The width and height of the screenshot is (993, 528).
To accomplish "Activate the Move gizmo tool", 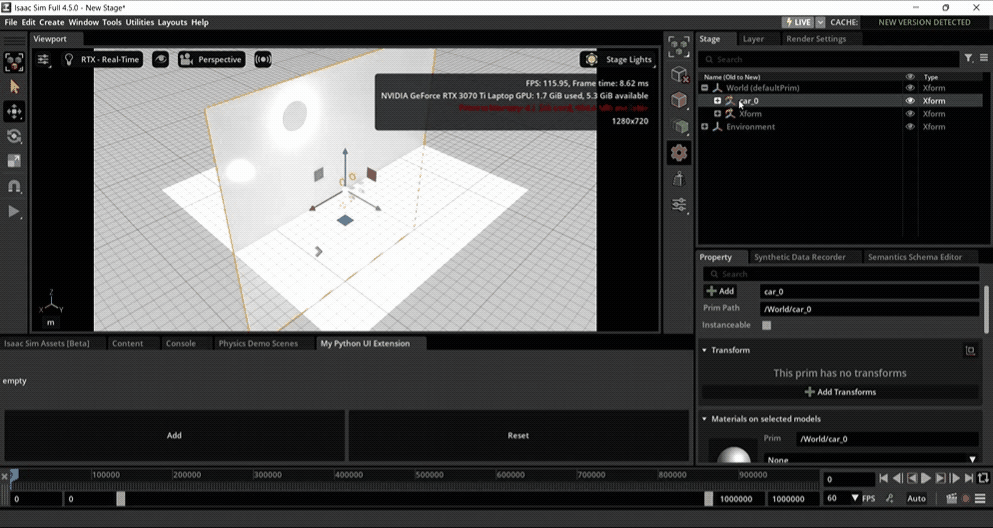I will 14,112.
